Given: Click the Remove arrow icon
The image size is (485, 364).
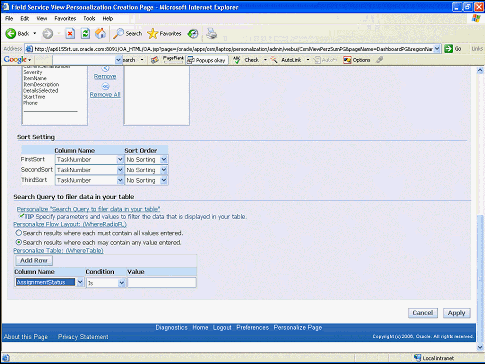Looking at the screenshot, I should (105, 69).
